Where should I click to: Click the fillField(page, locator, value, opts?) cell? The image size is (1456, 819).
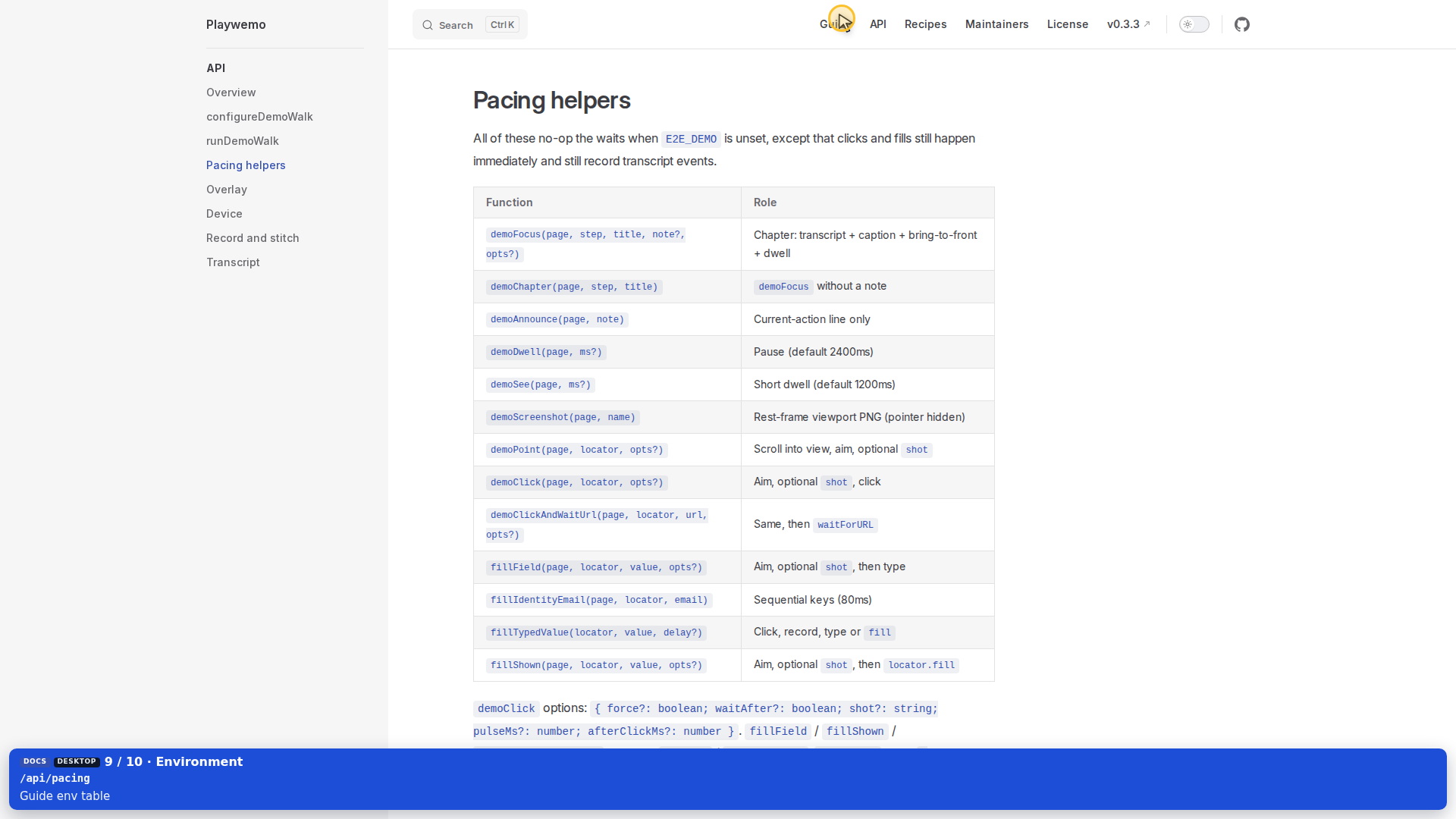coord(607,567)
